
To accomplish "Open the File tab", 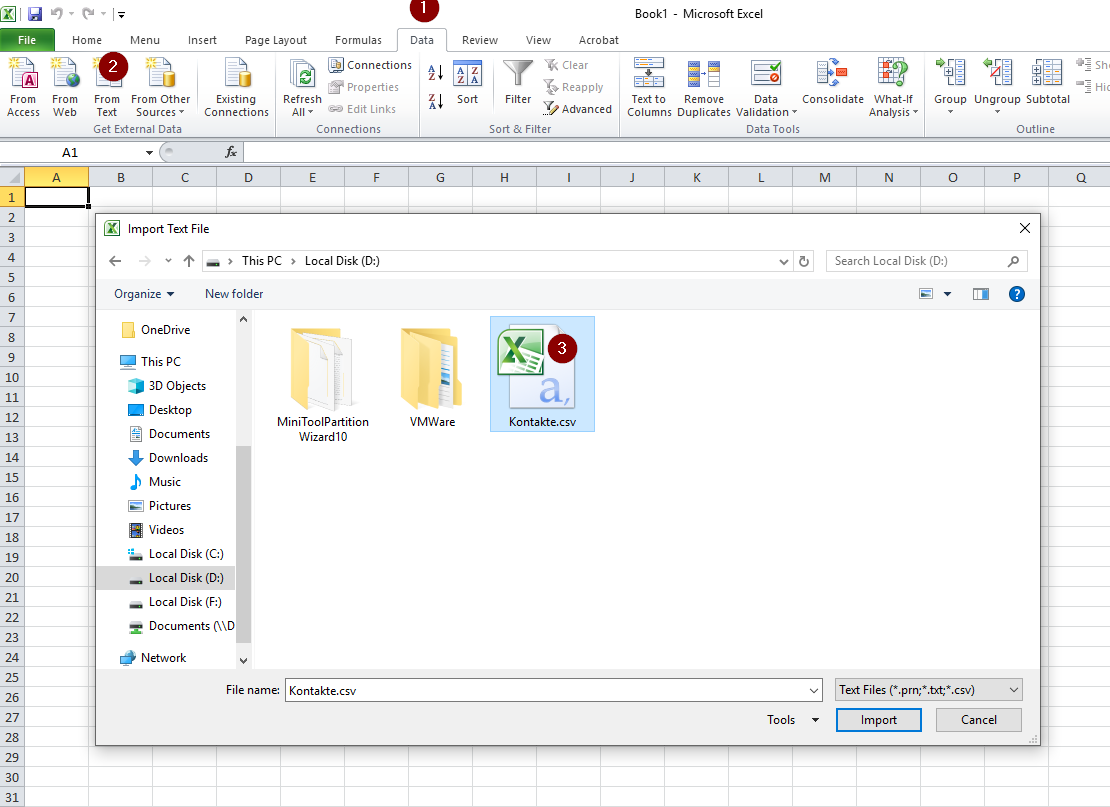I will click(x=27, y=40).
